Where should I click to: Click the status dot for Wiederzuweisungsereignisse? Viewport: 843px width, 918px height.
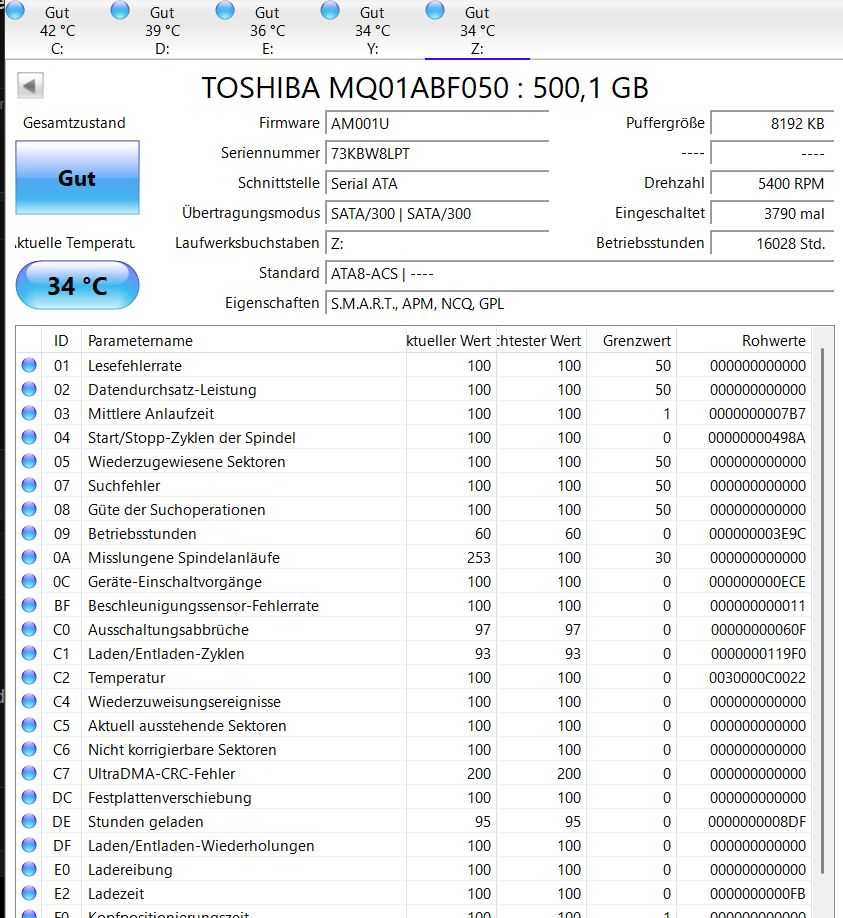tap(29, 701)
